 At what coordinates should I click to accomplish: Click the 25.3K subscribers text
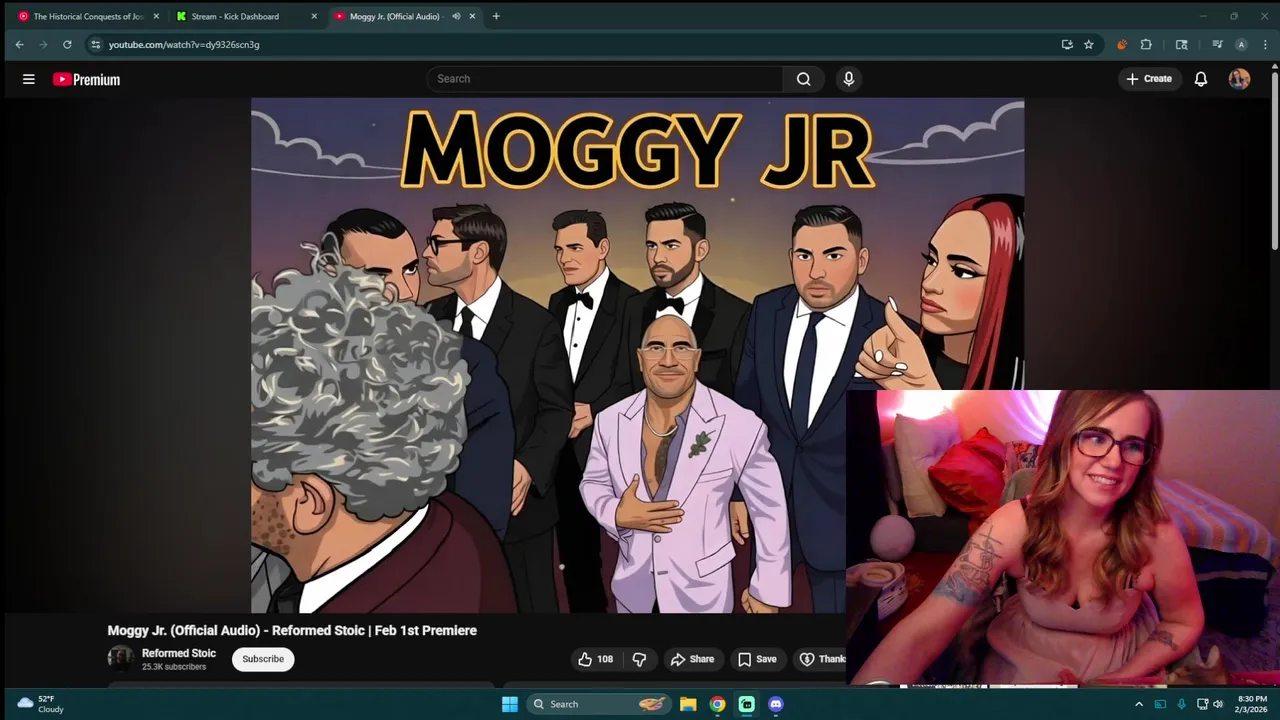point(174,667)
